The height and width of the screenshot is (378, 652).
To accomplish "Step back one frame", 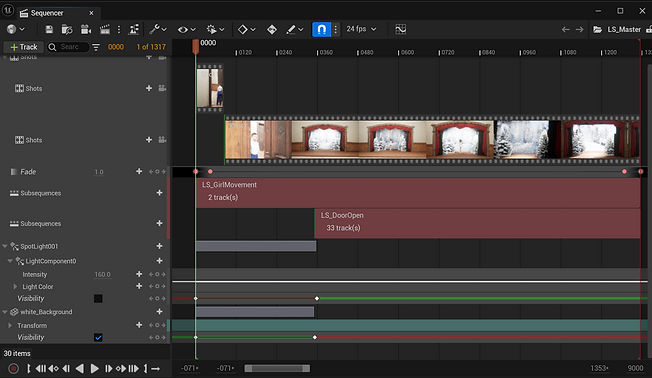I will pyautogui.click(x=67, y=368).
